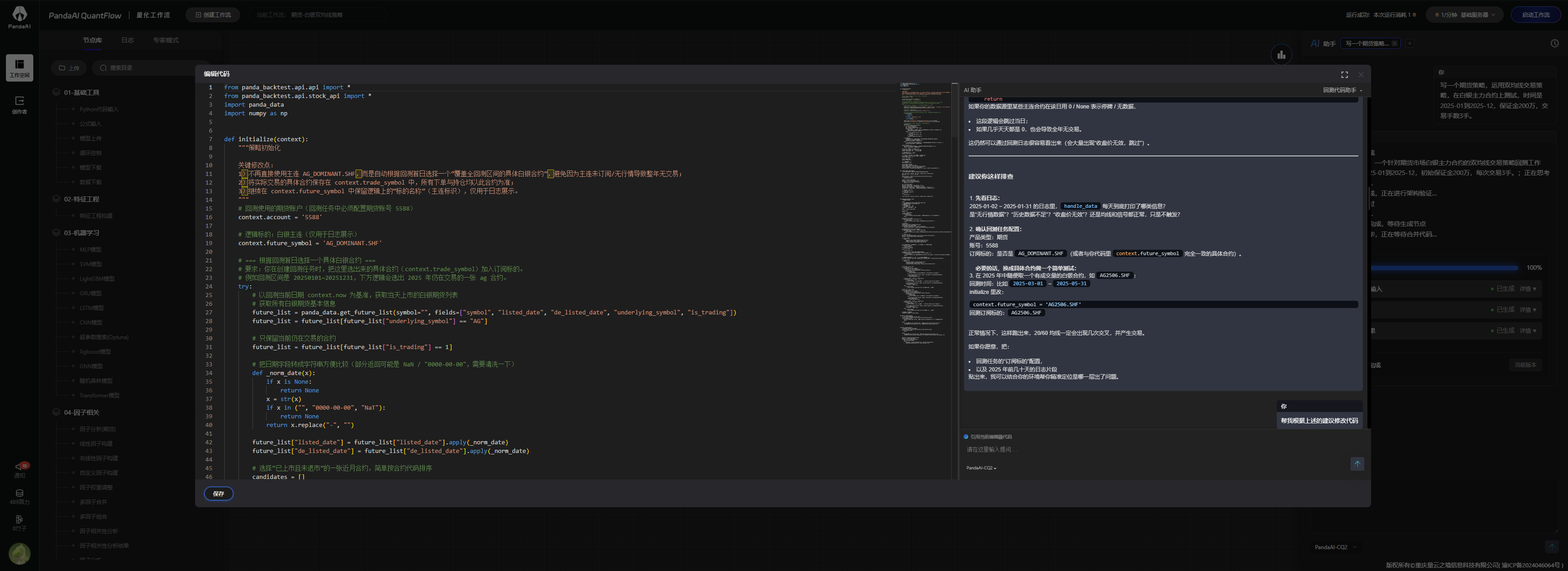Open the background PandaAI-CQ2 model selector

(1335, 547)
